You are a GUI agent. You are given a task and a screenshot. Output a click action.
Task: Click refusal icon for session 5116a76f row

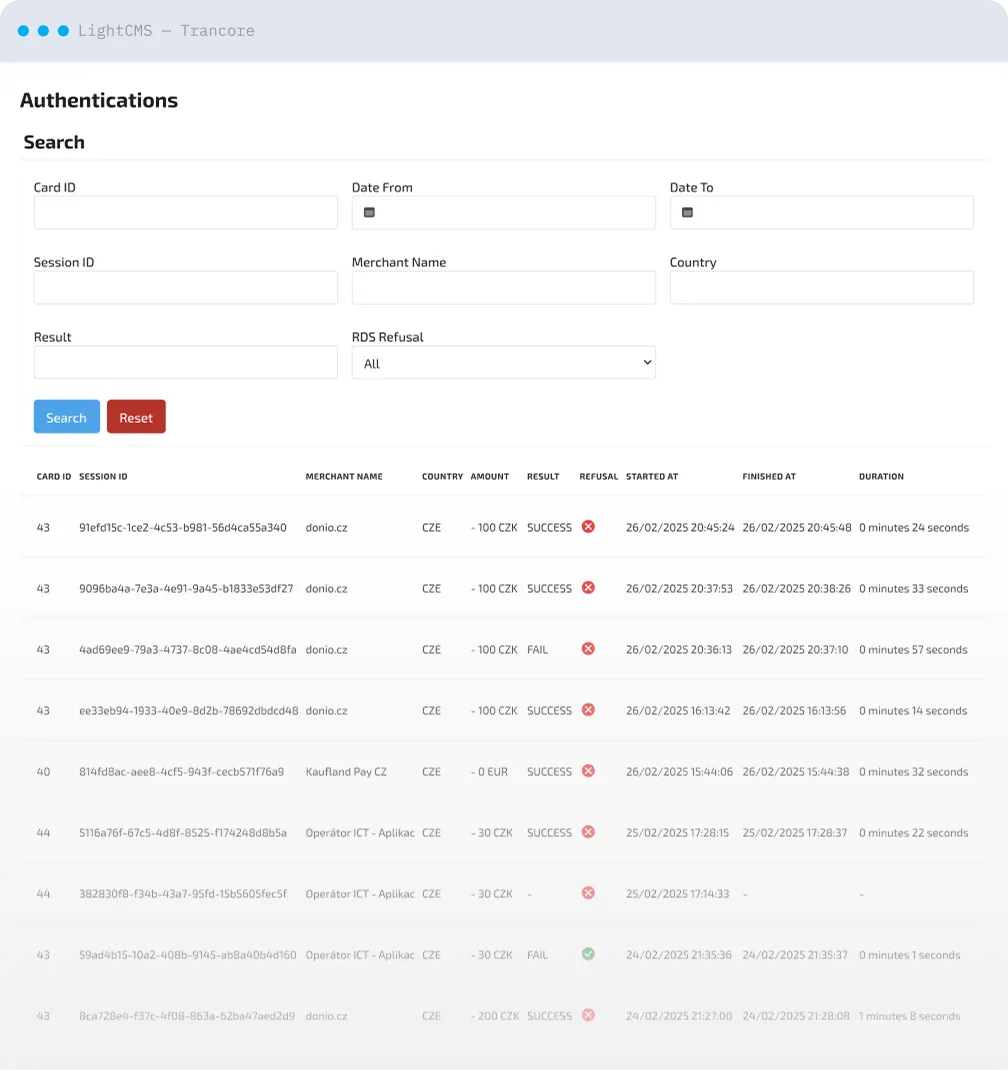[x=588, y=832]
